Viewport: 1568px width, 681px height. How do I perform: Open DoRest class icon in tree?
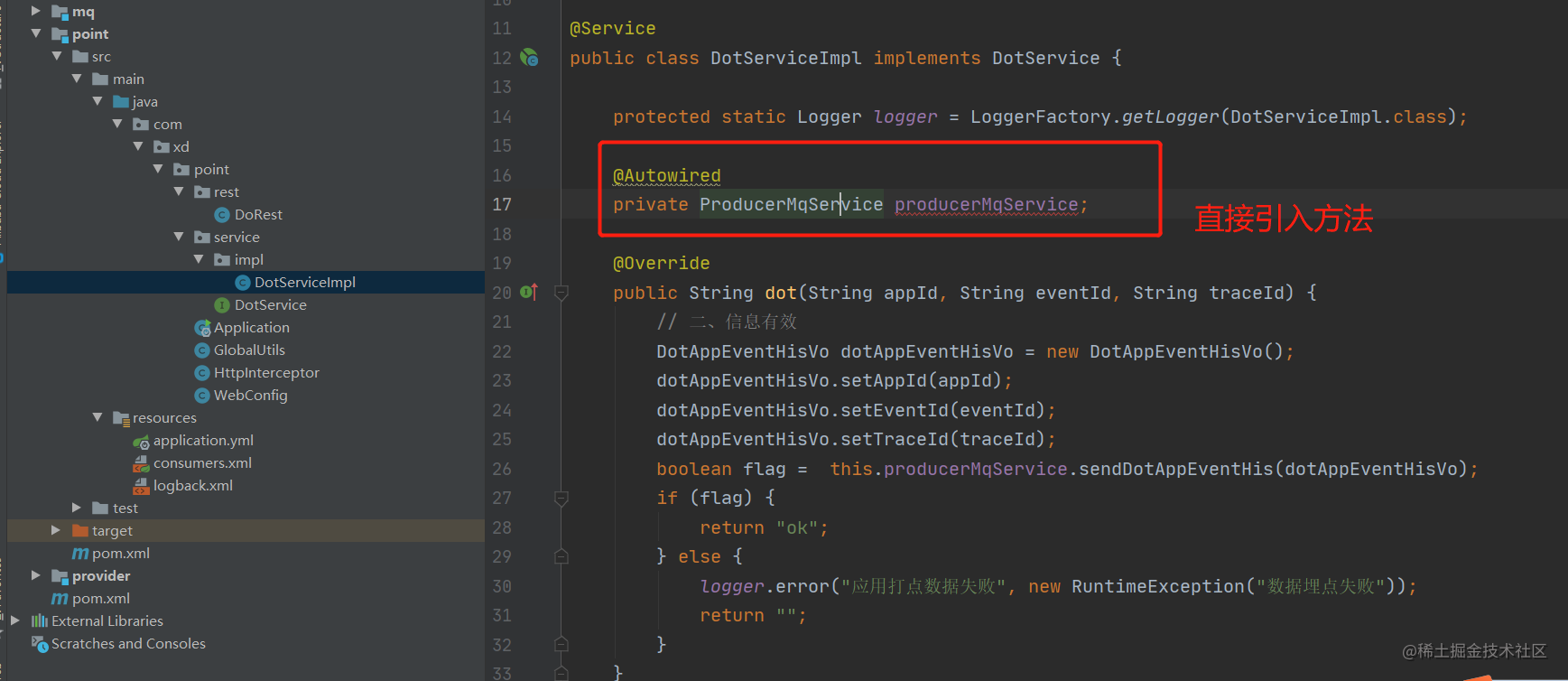[x=222, y=215]
